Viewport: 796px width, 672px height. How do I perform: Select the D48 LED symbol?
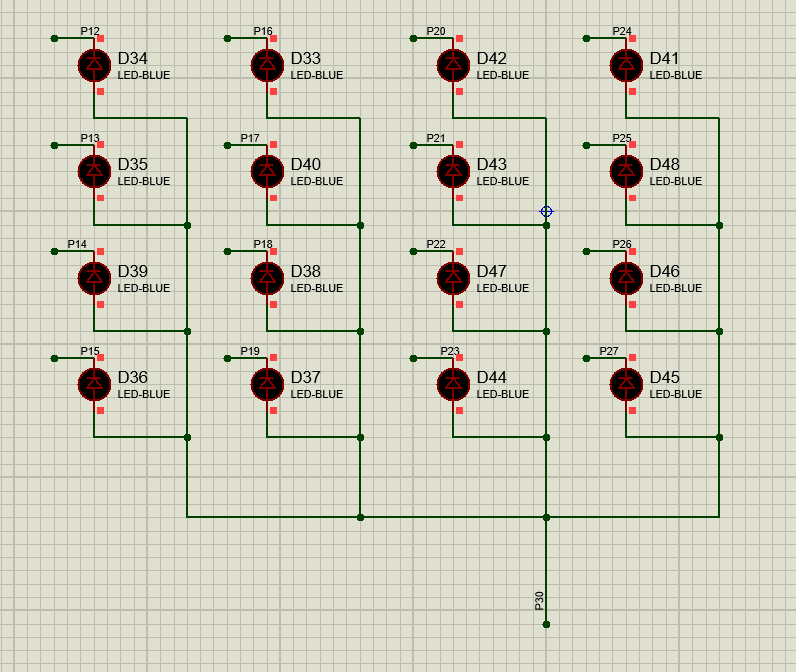[x=626, y=172]
